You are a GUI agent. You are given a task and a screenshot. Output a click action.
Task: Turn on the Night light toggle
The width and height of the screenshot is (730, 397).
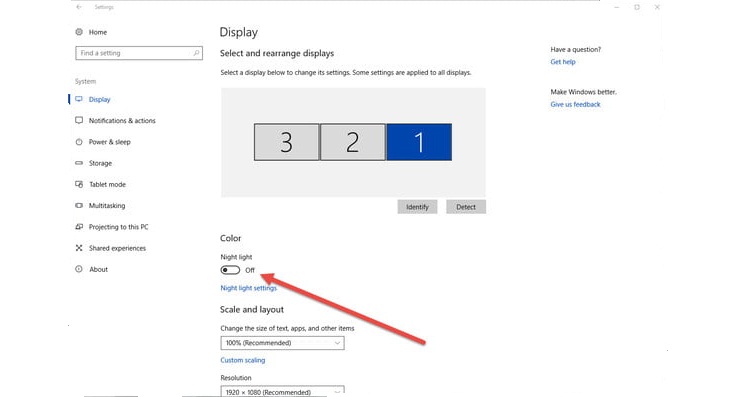[230, 270]
